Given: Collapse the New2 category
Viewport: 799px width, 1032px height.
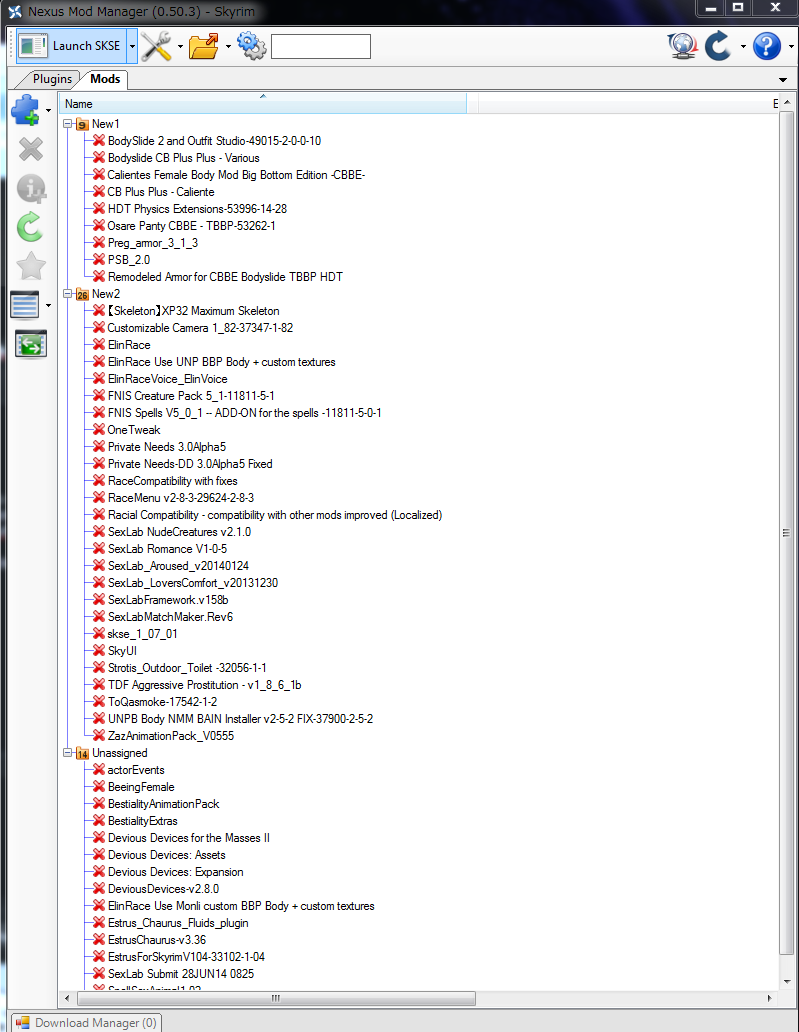Looking at the screenshot, I should (x=67, y=294).
